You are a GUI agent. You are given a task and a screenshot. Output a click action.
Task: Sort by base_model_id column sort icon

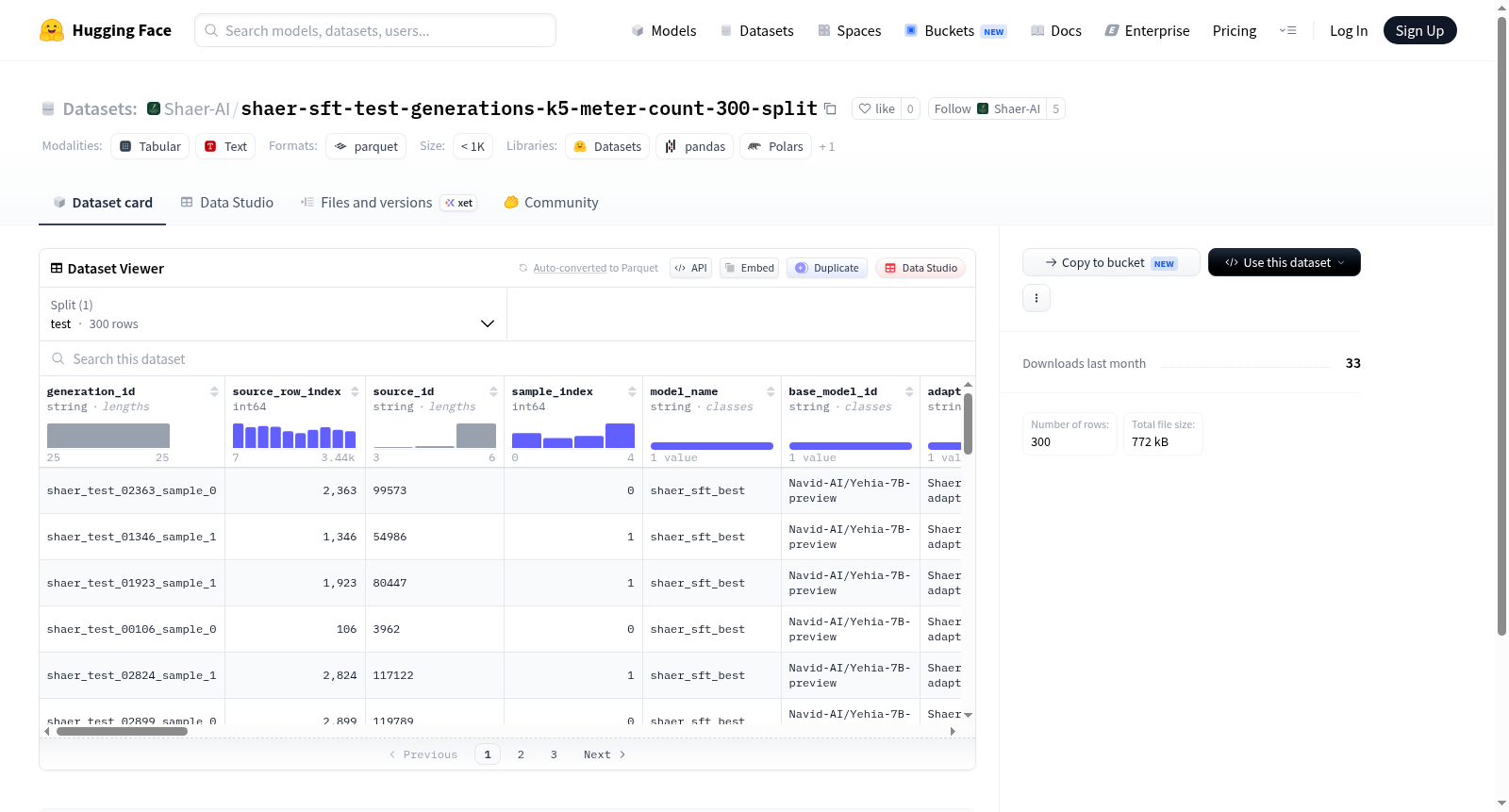click(909, 391)
